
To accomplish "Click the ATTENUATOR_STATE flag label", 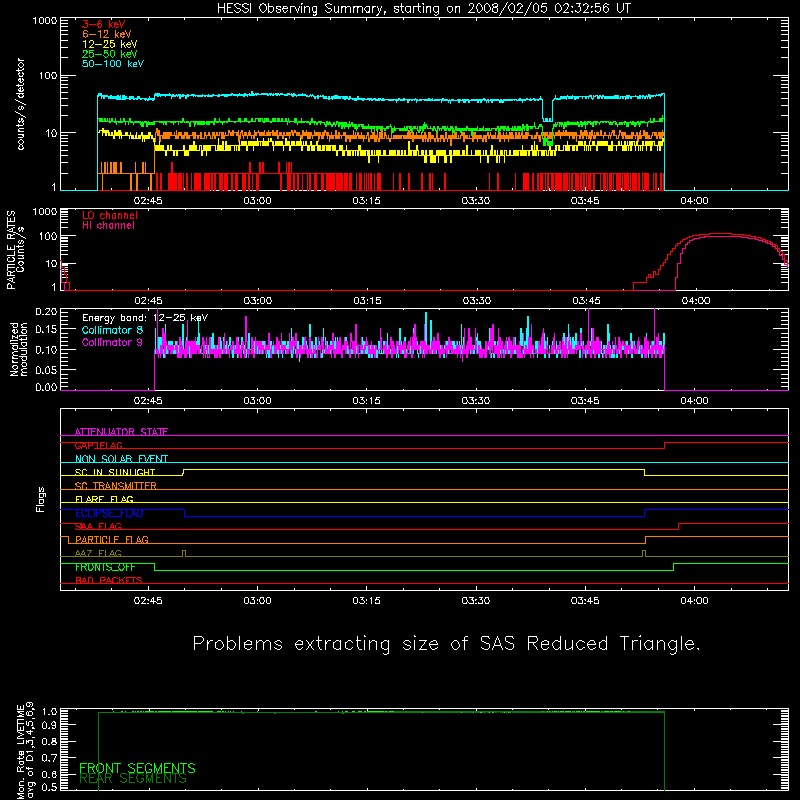I will coord(121,432).
